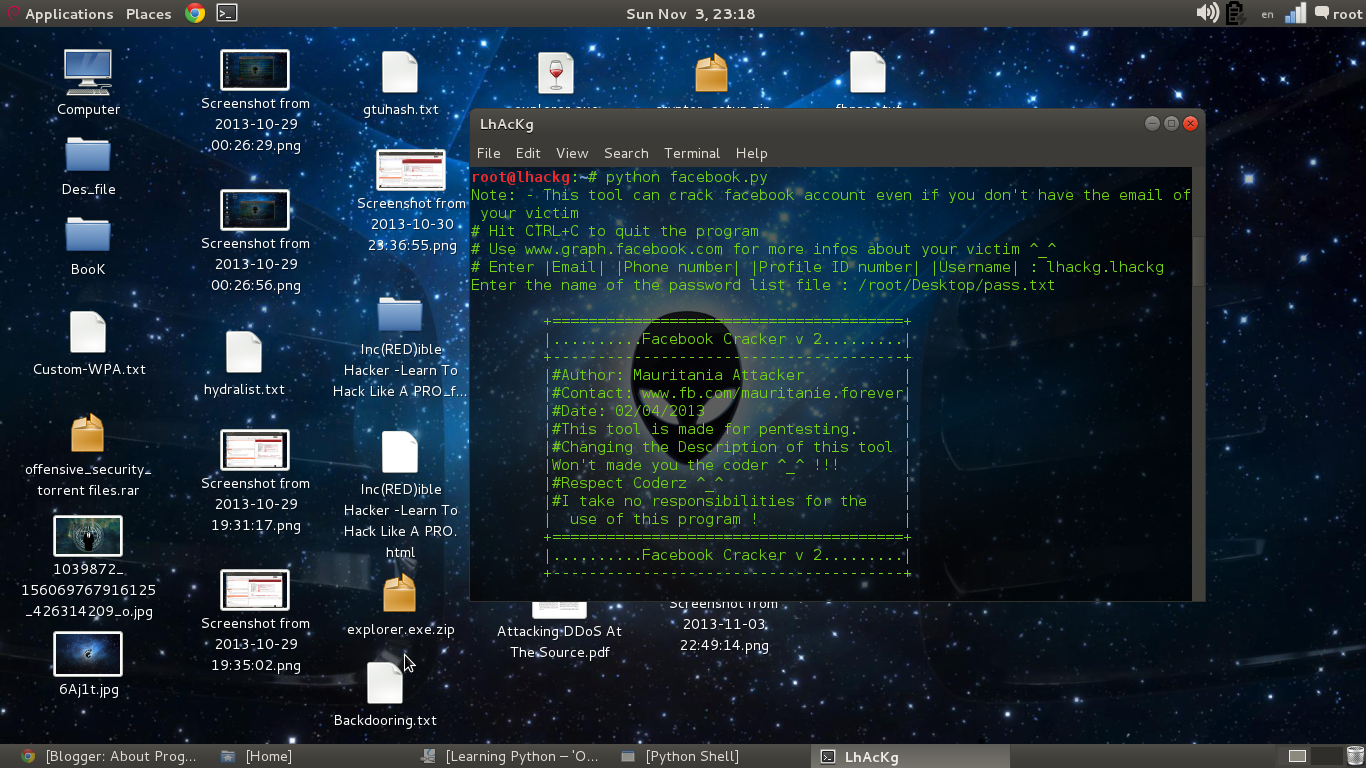
Task: Select the explorer.exe.zip archive icon
Action: pos(400,593)
